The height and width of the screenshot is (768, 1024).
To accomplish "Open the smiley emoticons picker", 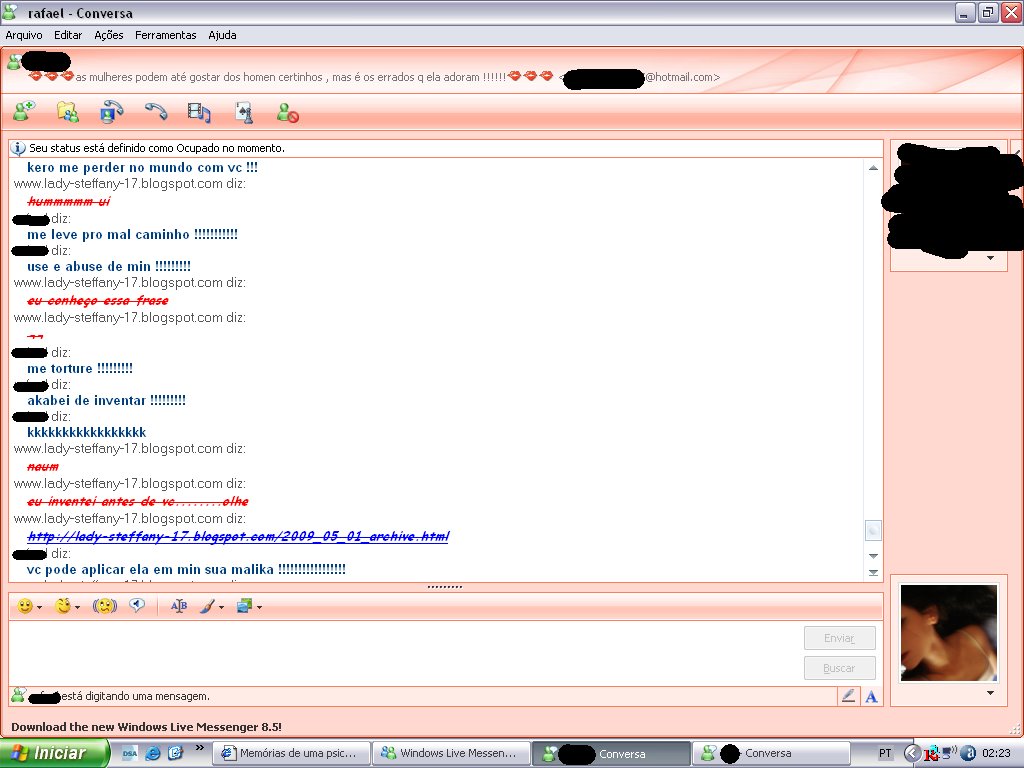I will pyautogui.click(x=25, y=606).
